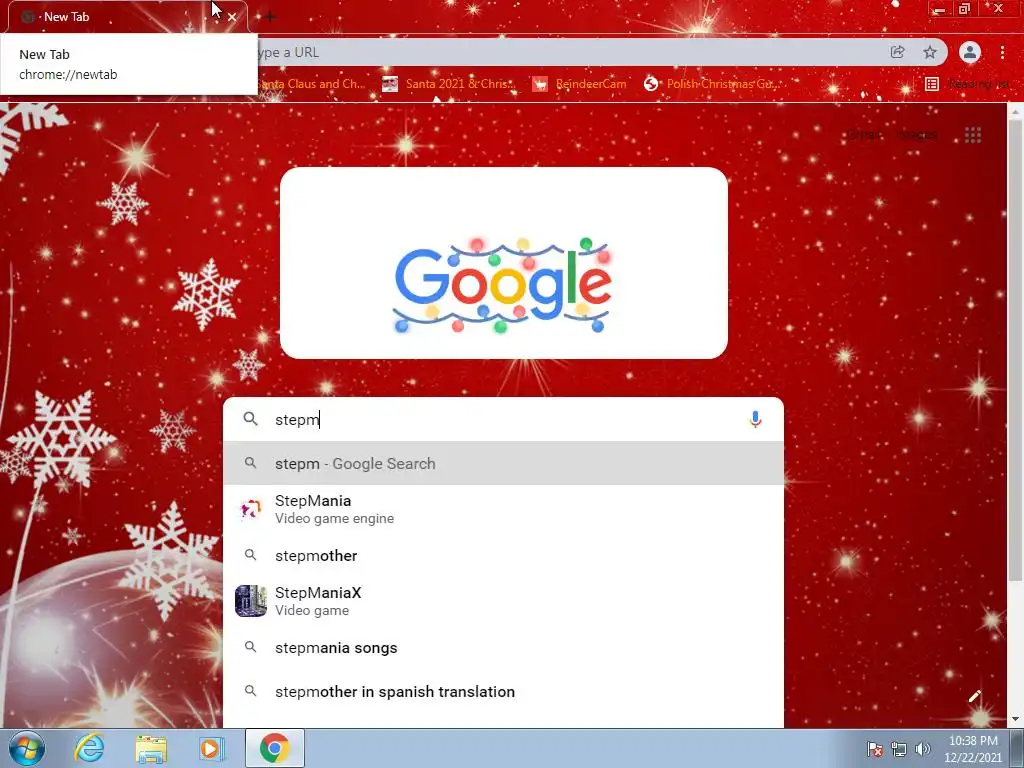The height and width of the screenshot is (768, 1024).
Task: Click the New Tab tab title
Action: [66, 17]
